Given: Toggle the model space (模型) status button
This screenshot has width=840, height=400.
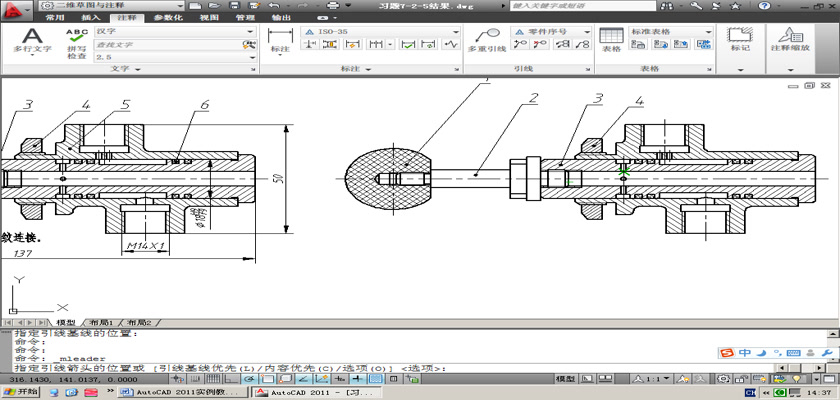Looking at the screenshot, I should pos(565,381).
